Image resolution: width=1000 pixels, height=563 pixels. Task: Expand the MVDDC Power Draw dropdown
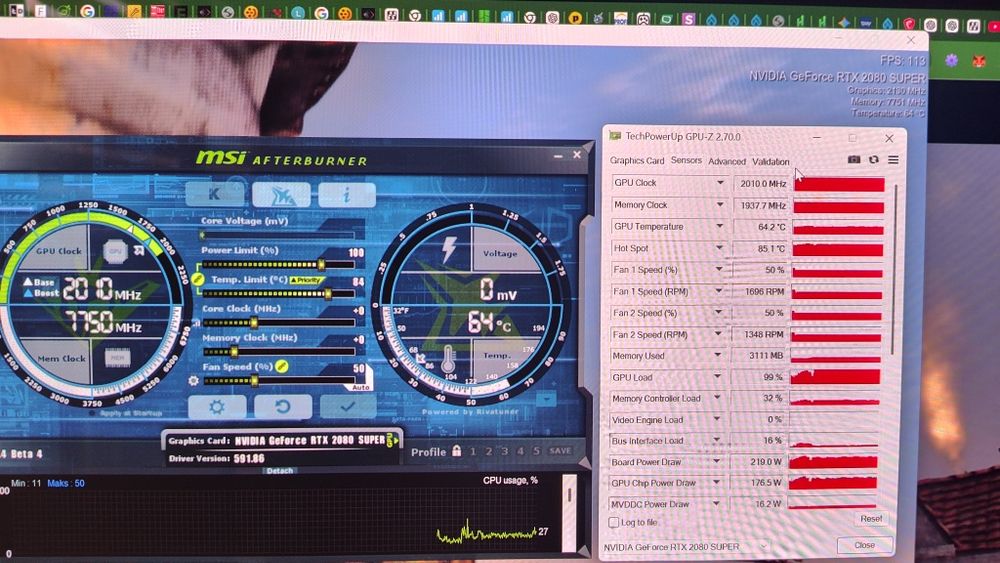(716, 504)
